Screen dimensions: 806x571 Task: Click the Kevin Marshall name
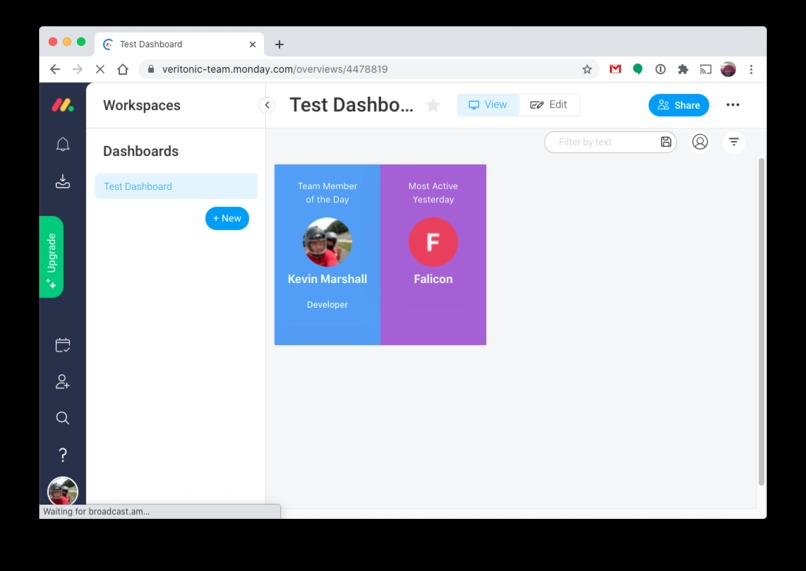point(327,279)
